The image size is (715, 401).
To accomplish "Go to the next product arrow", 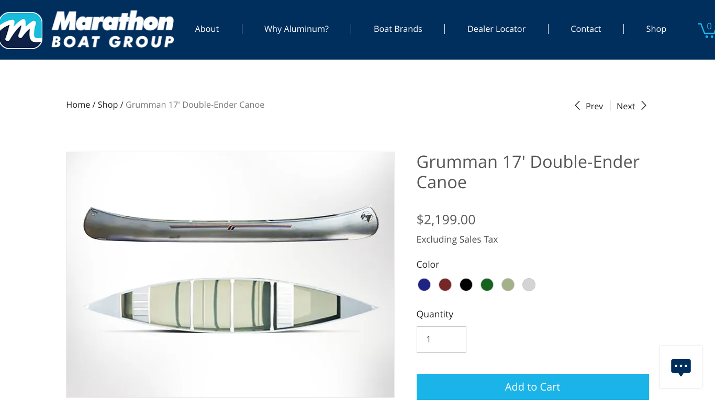I will pyautogui.click(x=632, y=106).
